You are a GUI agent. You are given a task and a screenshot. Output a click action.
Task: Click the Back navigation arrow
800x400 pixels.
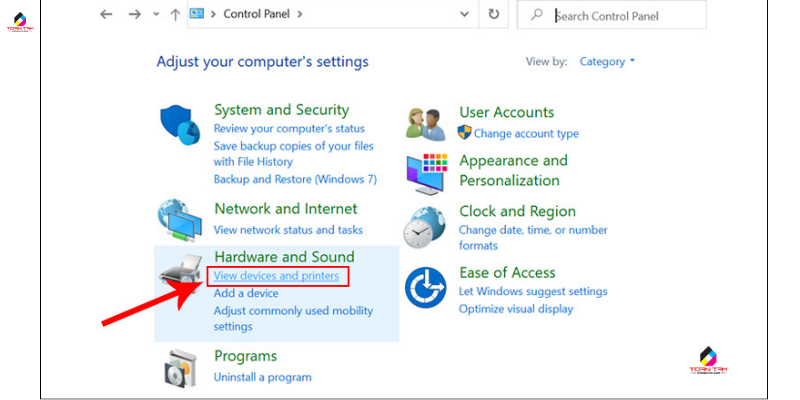click(107, 15)
